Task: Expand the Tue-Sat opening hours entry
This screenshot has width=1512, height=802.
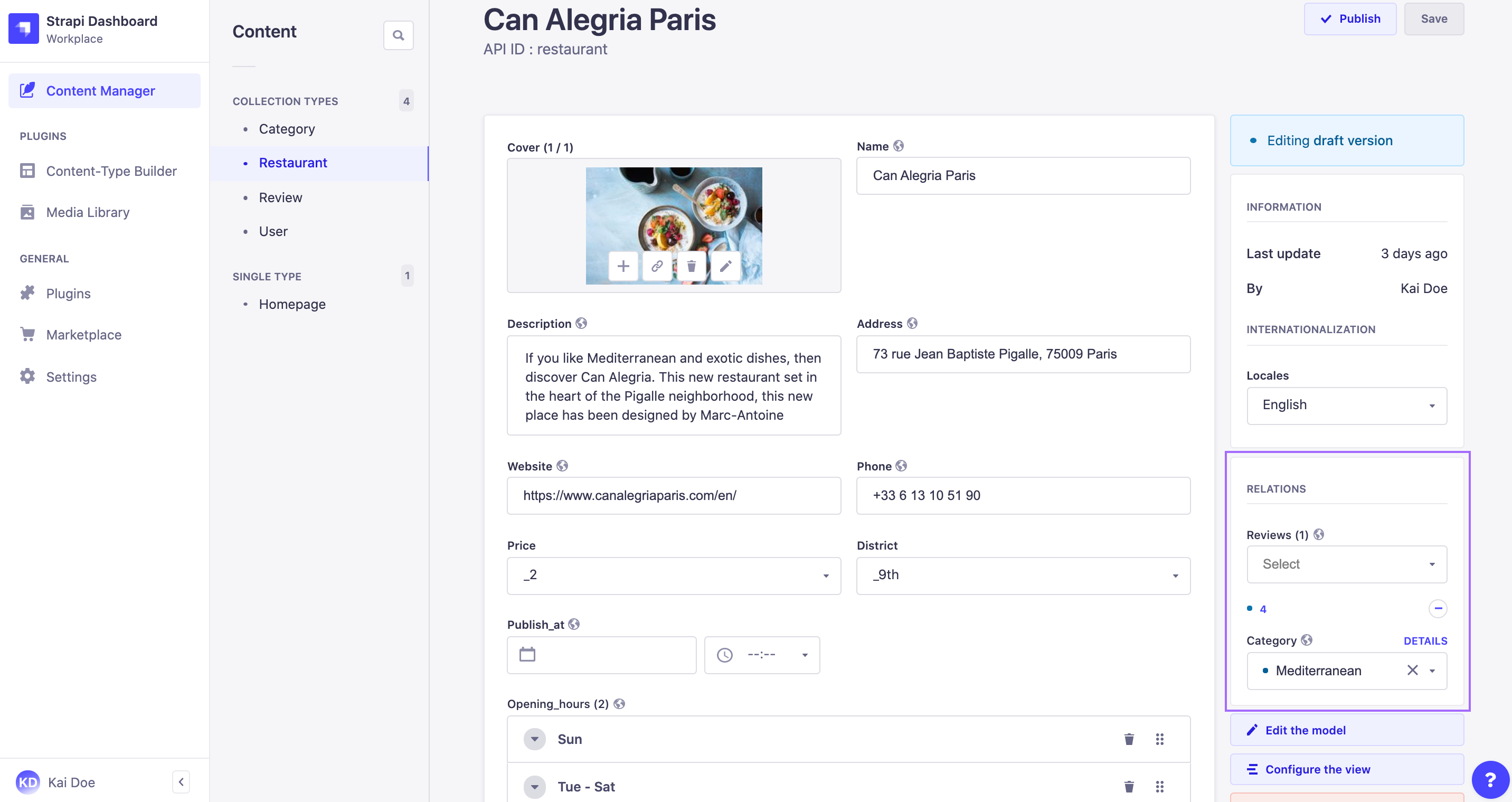Action: tap(534, 786)
